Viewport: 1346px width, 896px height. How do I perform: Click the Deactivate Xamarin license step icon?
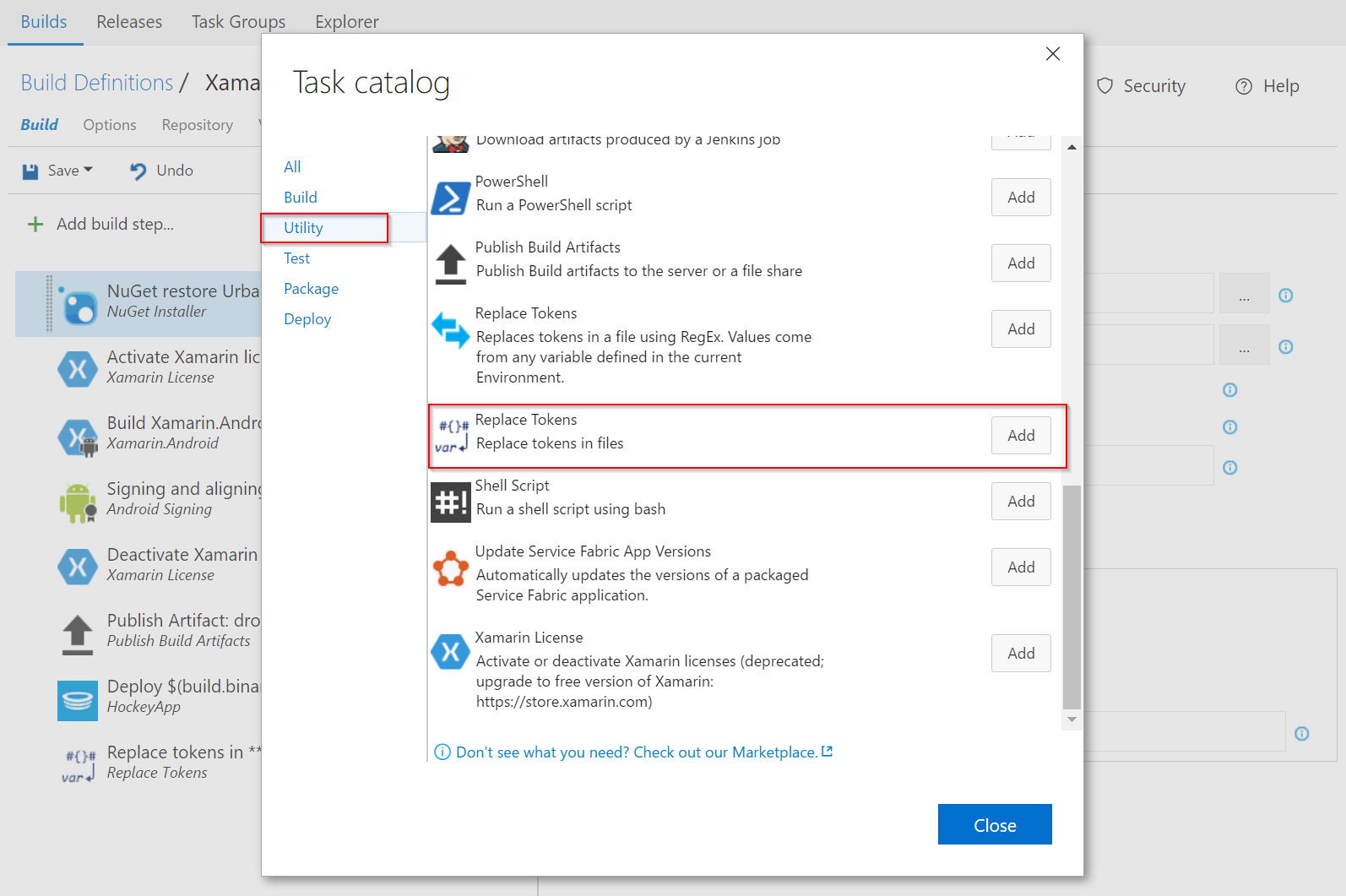pos(78,567)
